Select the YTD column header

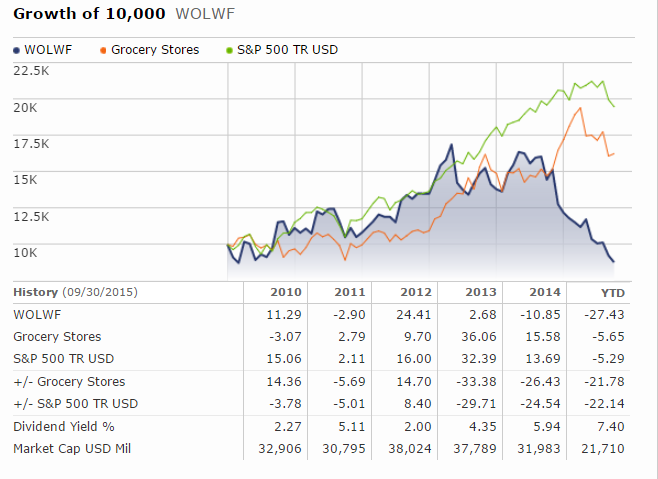point(613,293)
